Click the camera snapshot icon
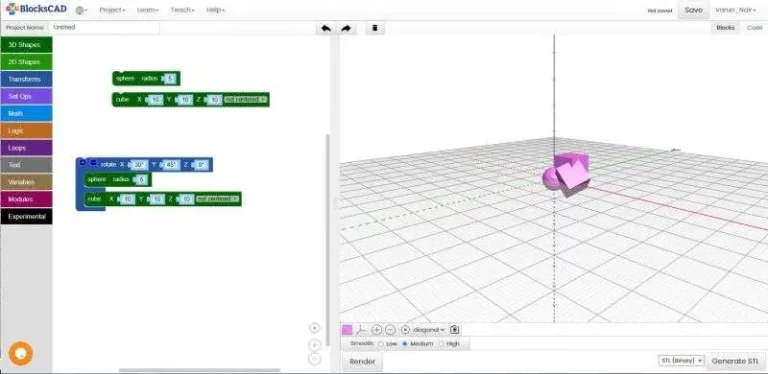Image resolution: width=768 pixels, height=374 pixels. click(454, 330)
